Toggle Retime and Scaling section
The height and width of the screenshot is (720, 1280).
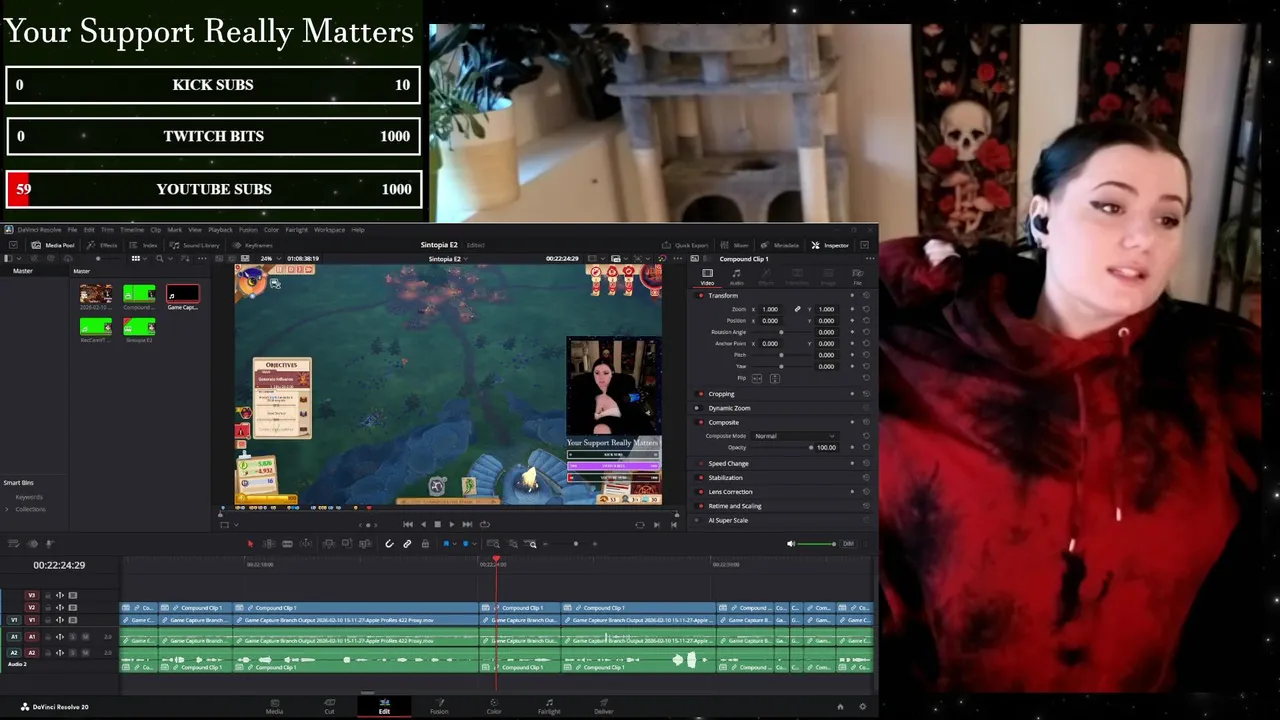coord(700,506)
